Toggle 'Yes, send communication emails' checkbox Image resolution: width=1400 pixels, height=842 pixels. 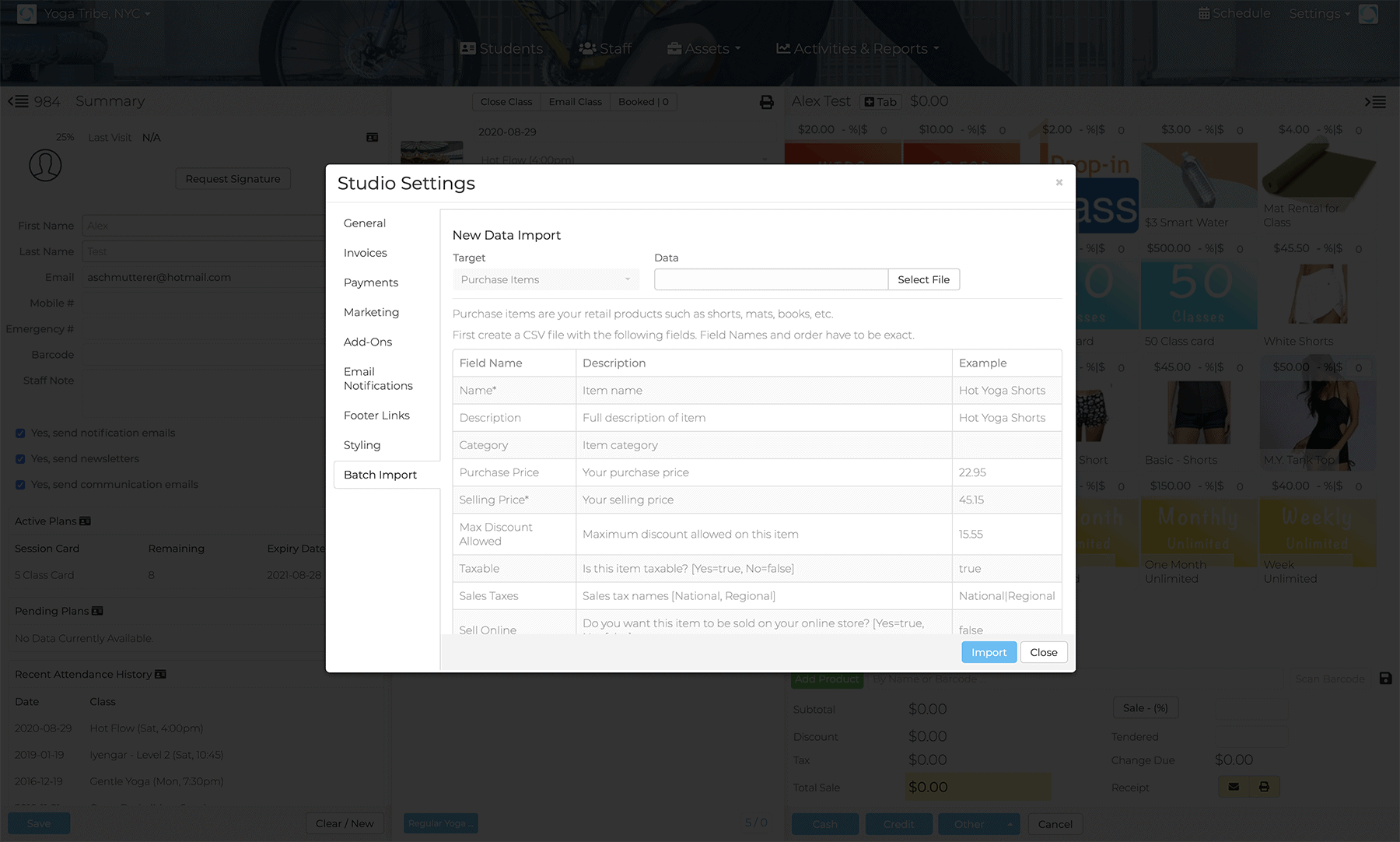point(20,485)
